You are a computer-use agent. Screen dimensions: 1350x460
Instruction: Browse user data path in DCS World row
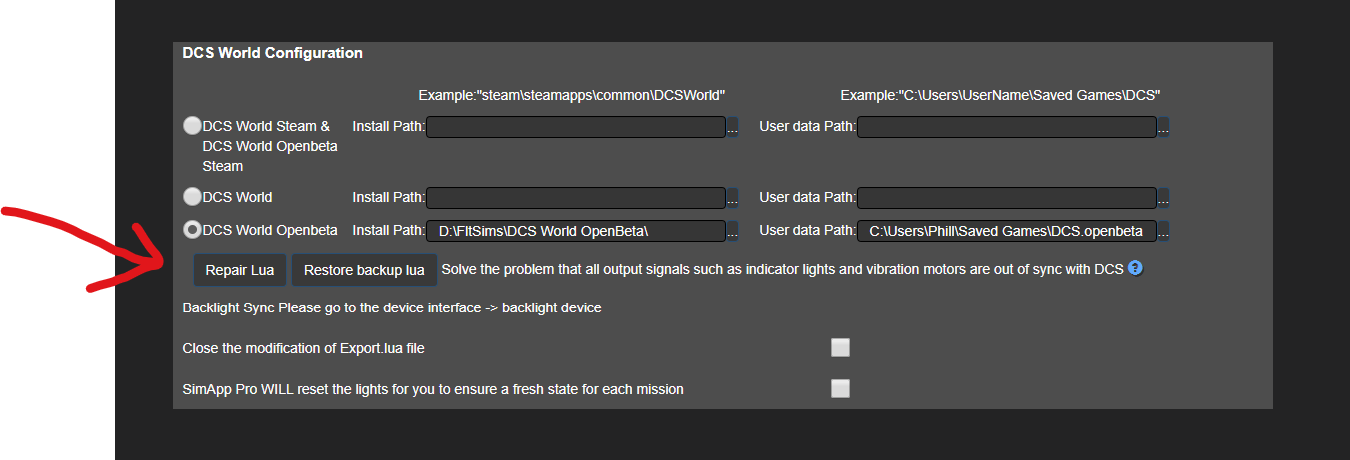[x=1163, y=198]
